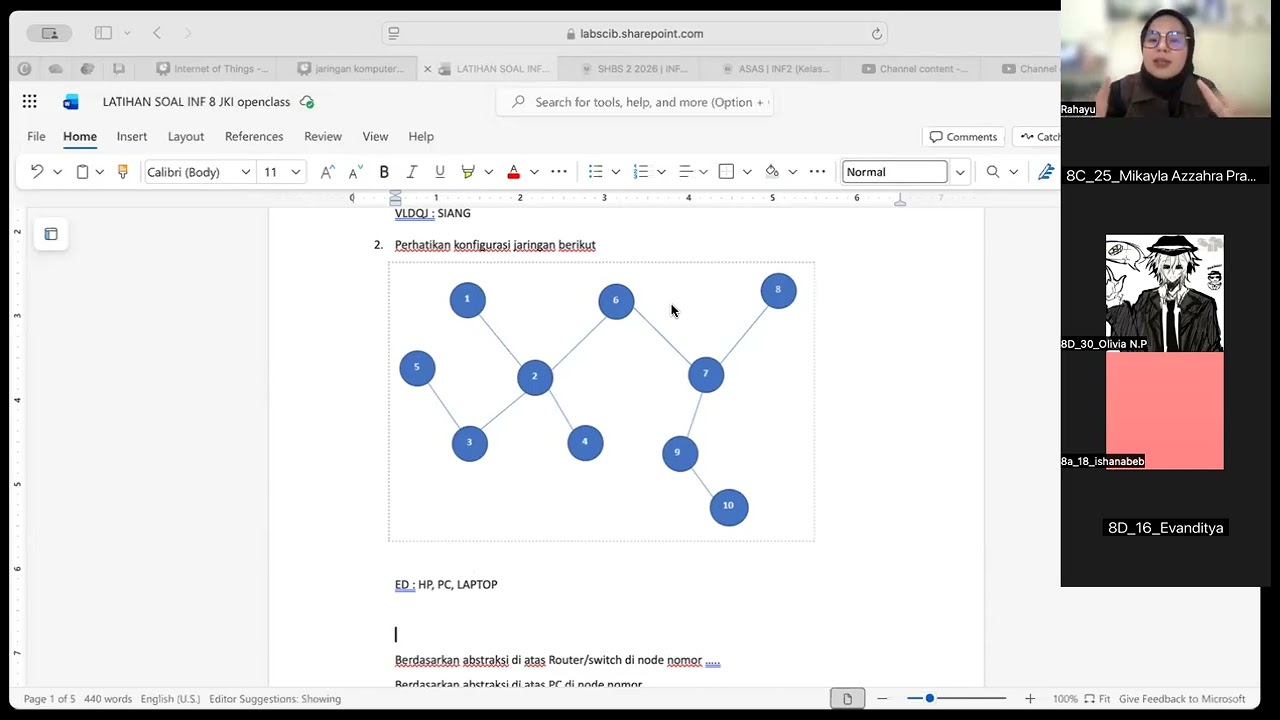Expand numbering style options arrow
1280x720 pixels.
tap(661, 172)
